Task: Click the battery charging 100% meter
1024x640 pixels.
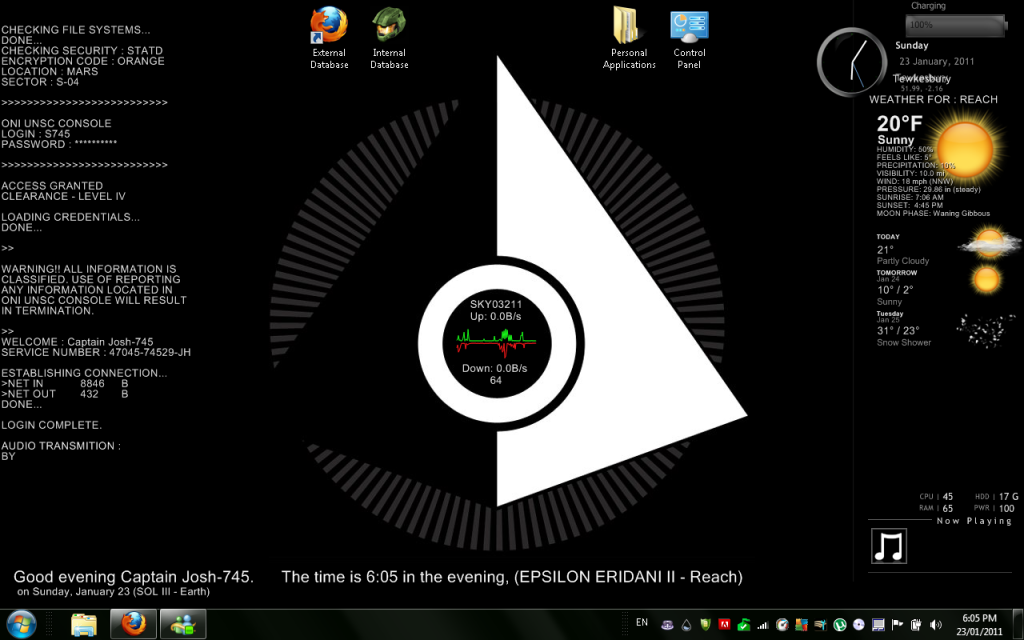Action: pos(957,25)
